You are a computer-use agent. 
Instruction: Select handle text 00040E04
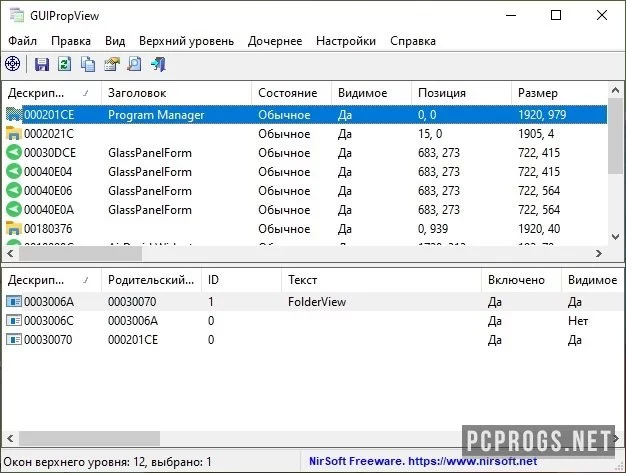pos(48,172)
